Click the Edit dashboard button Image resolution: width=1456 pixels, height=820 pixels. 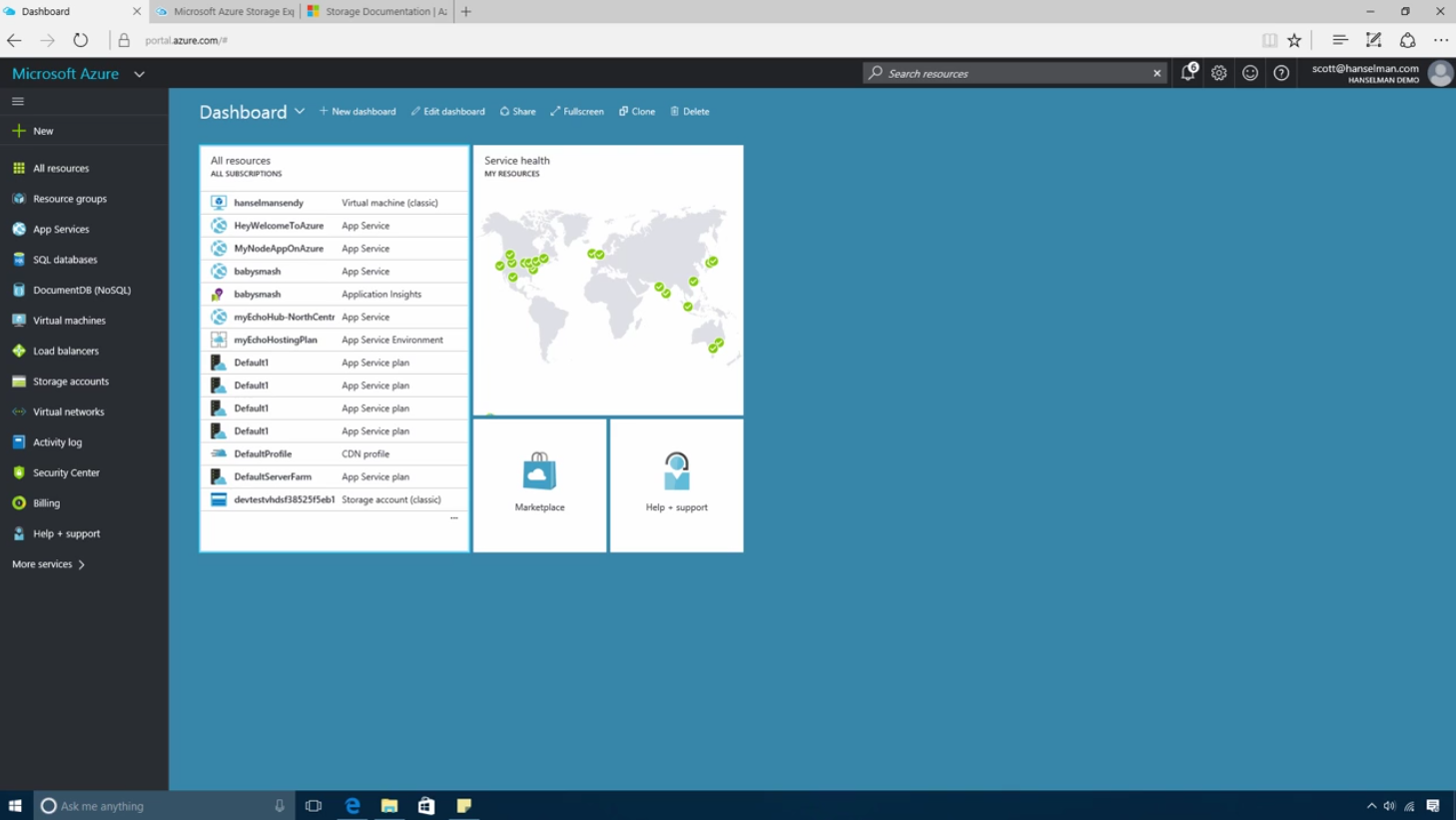[x=448, y=112]
